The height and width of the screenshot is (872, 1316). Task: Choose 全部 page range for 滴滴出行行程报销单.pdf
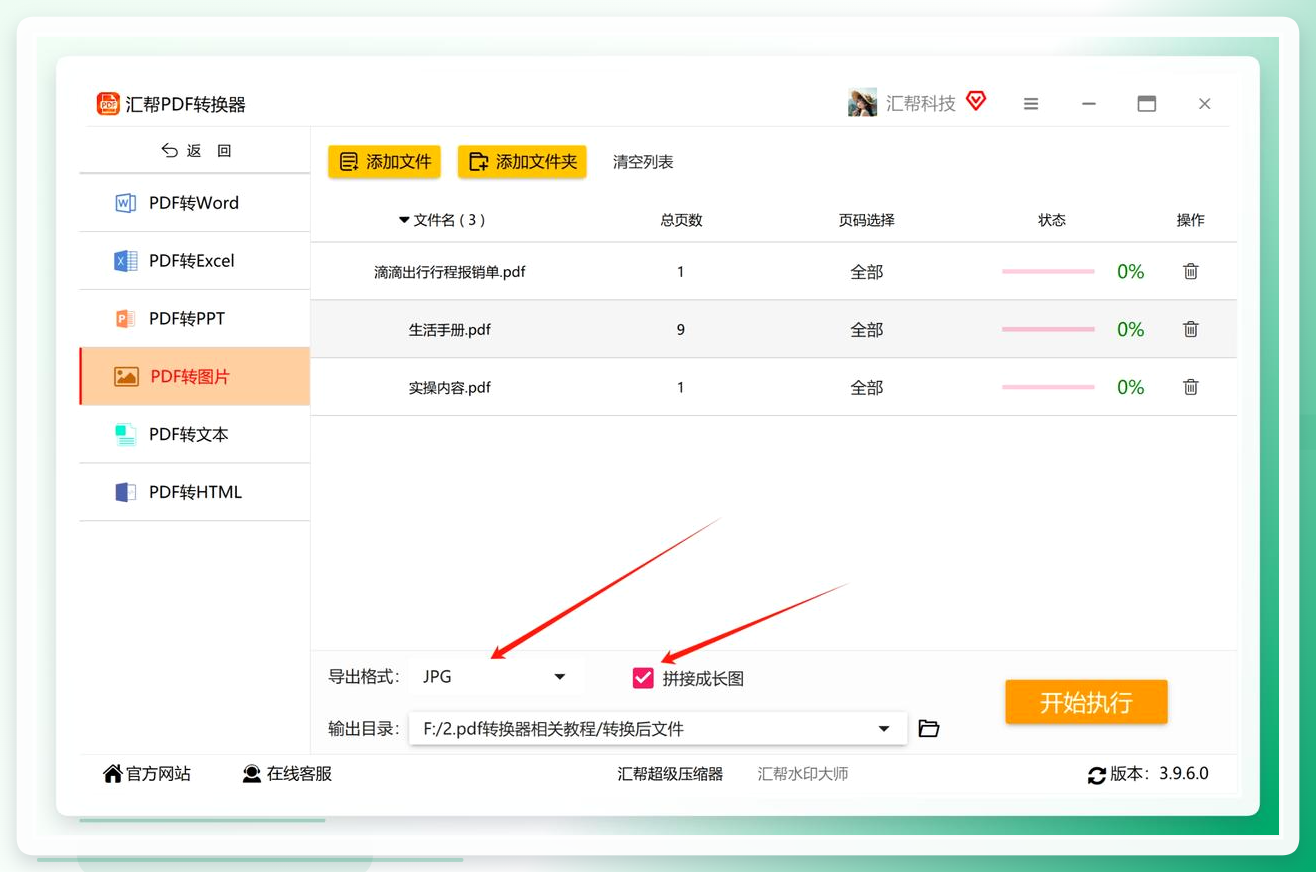(866, 272)
